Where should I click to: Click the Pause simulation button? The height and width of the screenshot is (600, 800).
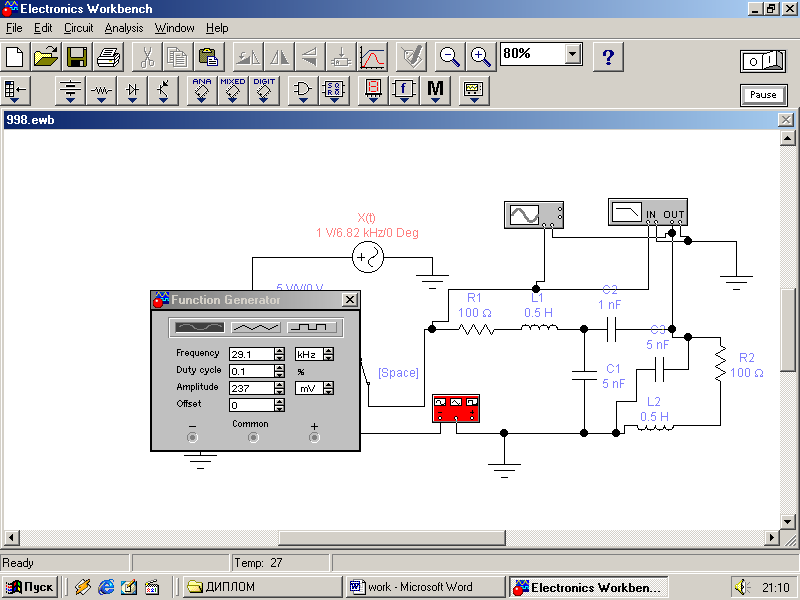[763, 95]
